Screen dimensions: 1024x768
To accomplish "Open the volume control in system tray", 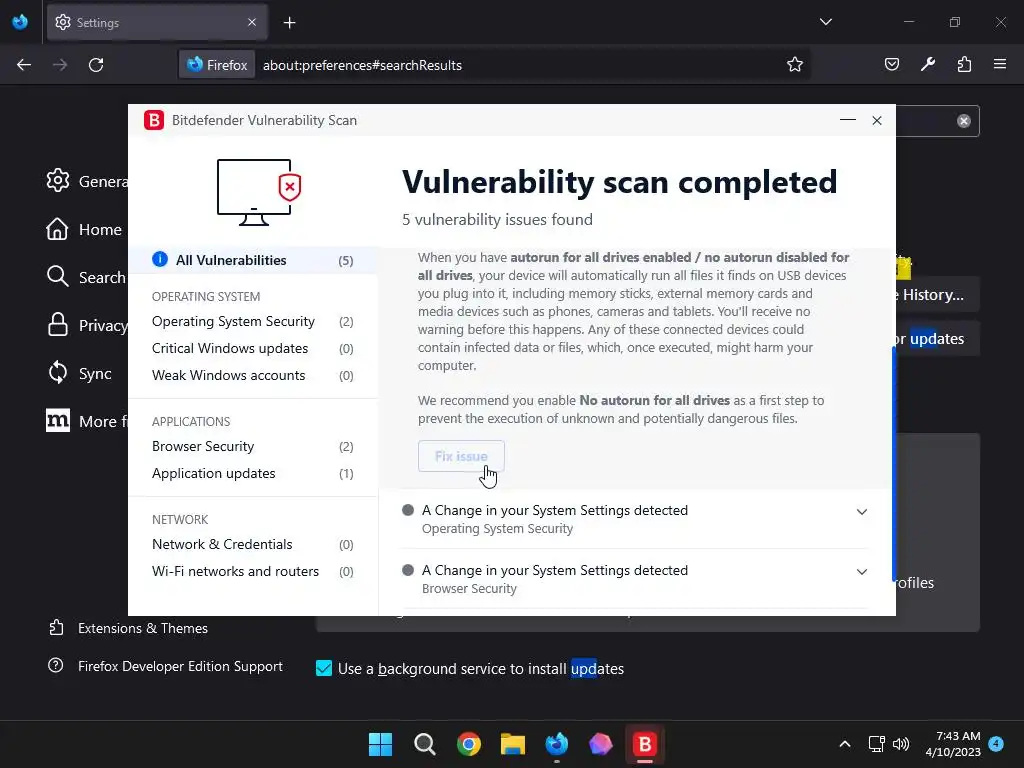I will pyautogui.click(x=901, y=744).
